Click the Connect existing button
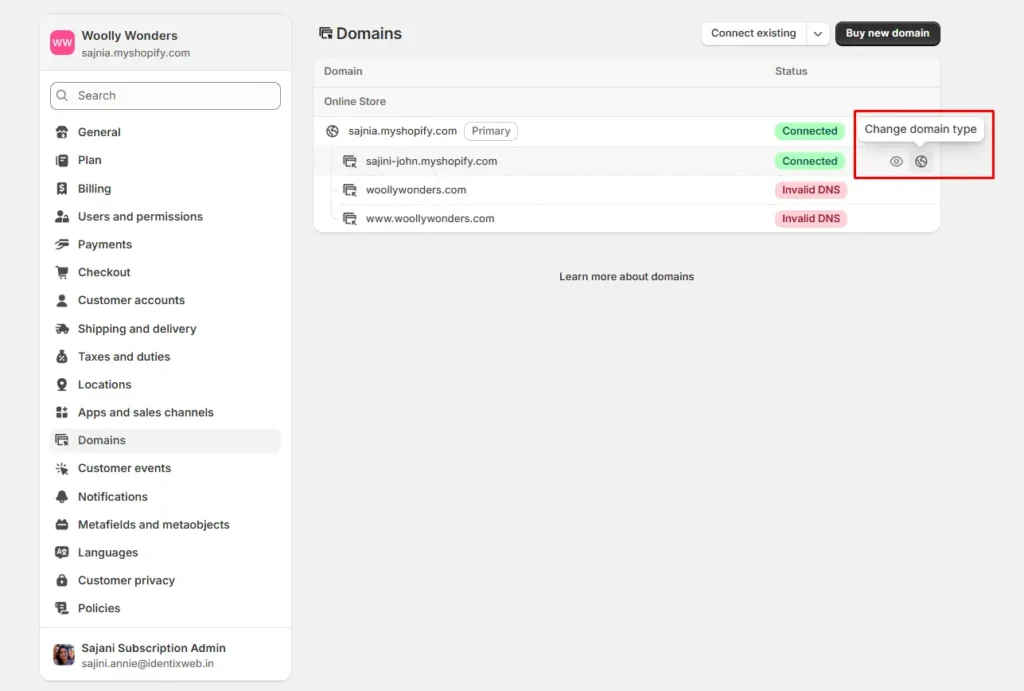Image resolution: width=1024 pixels, height=691 pixels. click(x=753, y=34)
